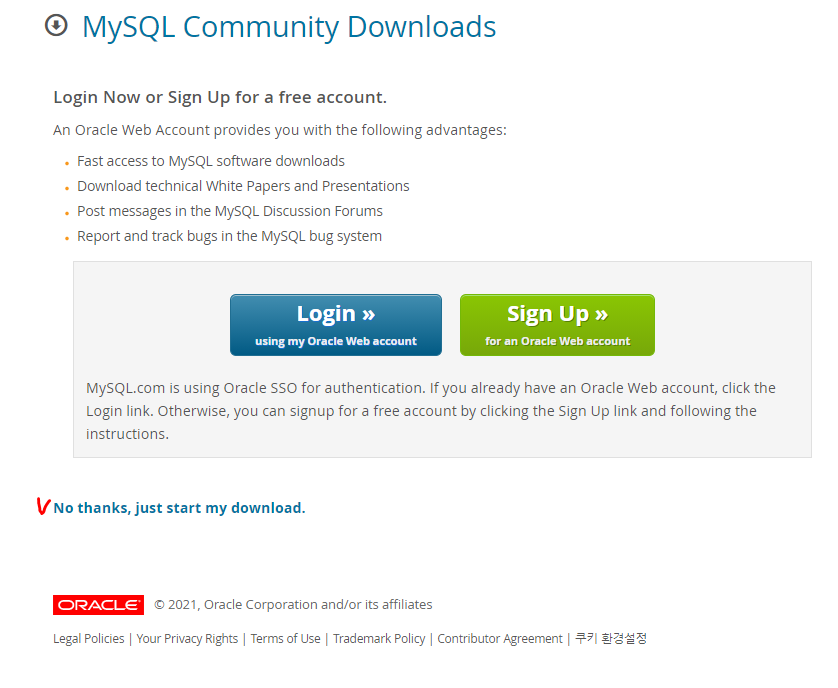The width and height of the screenshot is (838, 688).
Task: Click the technical White Papers bullet item
Action: coord(243,186)
